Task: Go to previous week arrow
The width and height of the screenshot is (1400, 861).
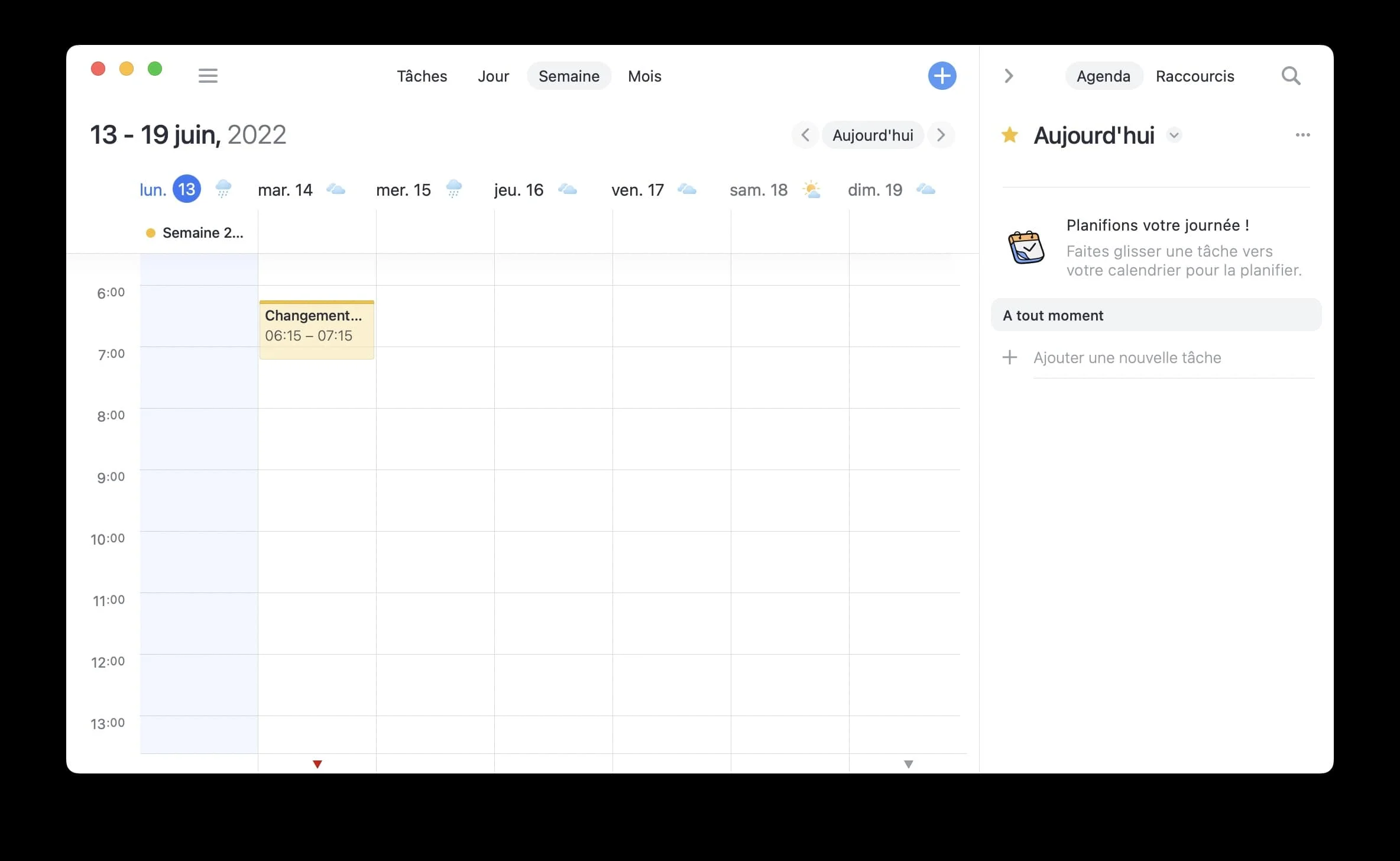Action: tap(805, 135)
